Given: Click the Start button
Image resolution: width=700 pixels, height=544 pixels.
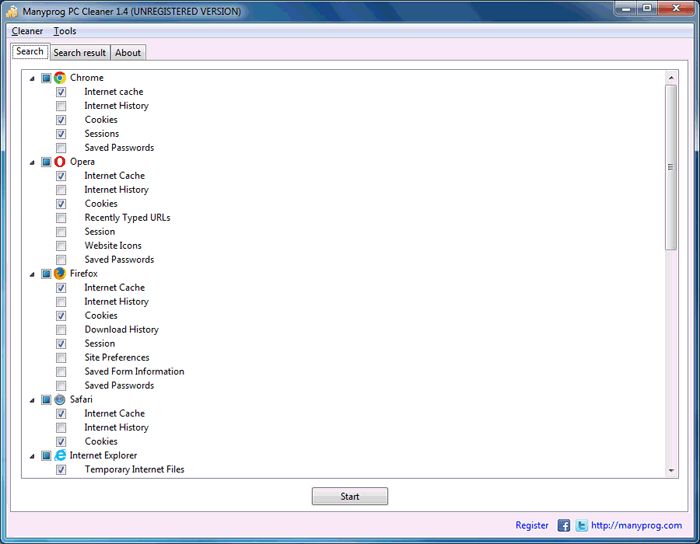Looking at the screenshot, I should [x=350, y=496].
